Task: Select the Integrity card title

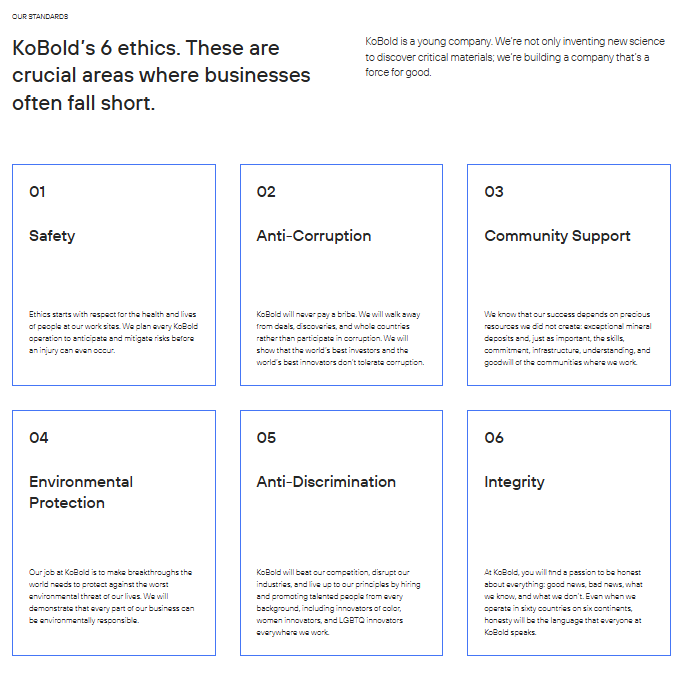Action: click(x=514, y=482)
